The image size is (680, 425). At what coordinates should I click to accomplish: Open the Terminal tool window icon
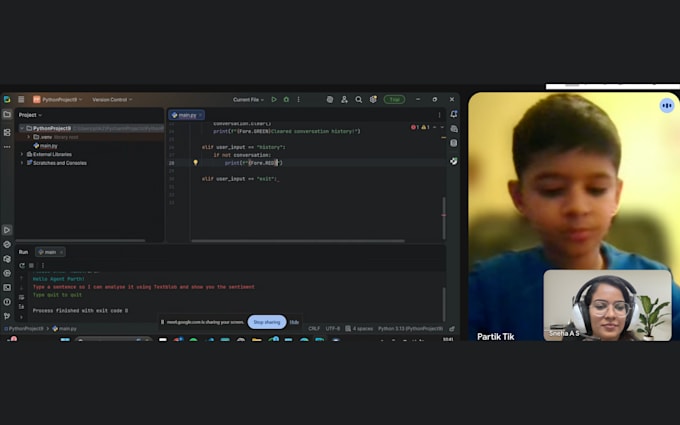(7, 288)
